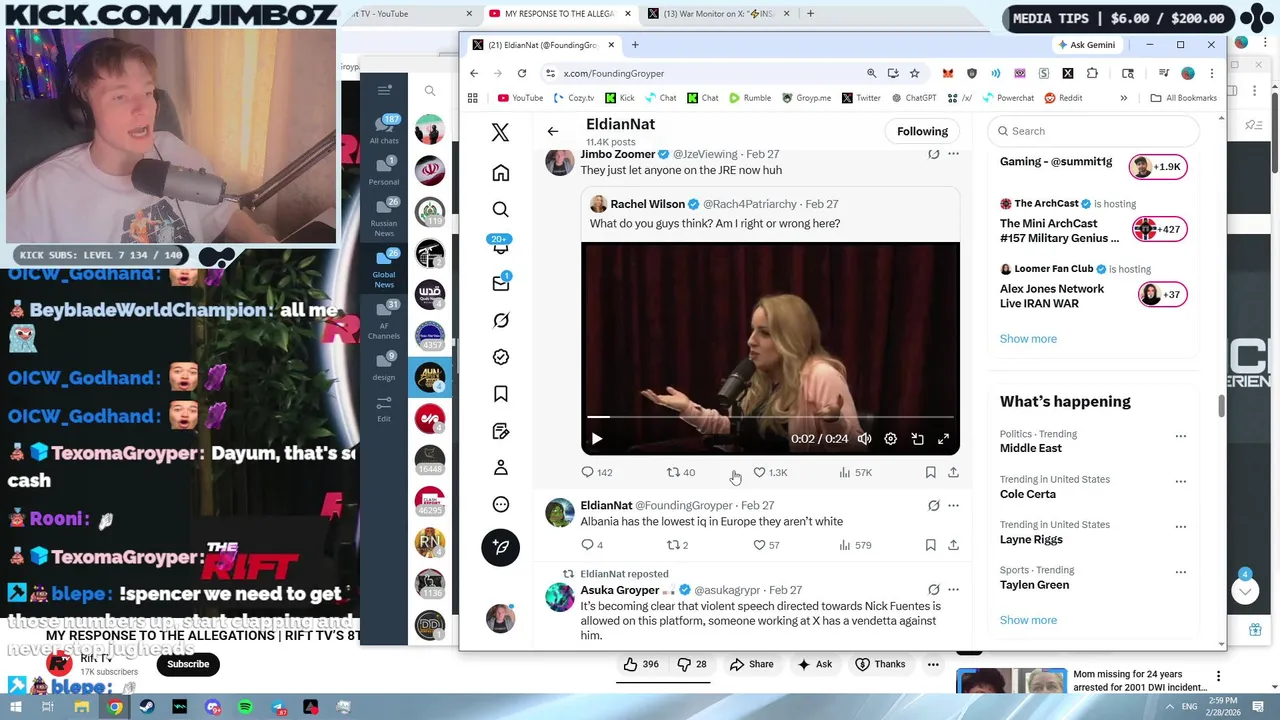Reload the page in Chrome

(522, 73)
